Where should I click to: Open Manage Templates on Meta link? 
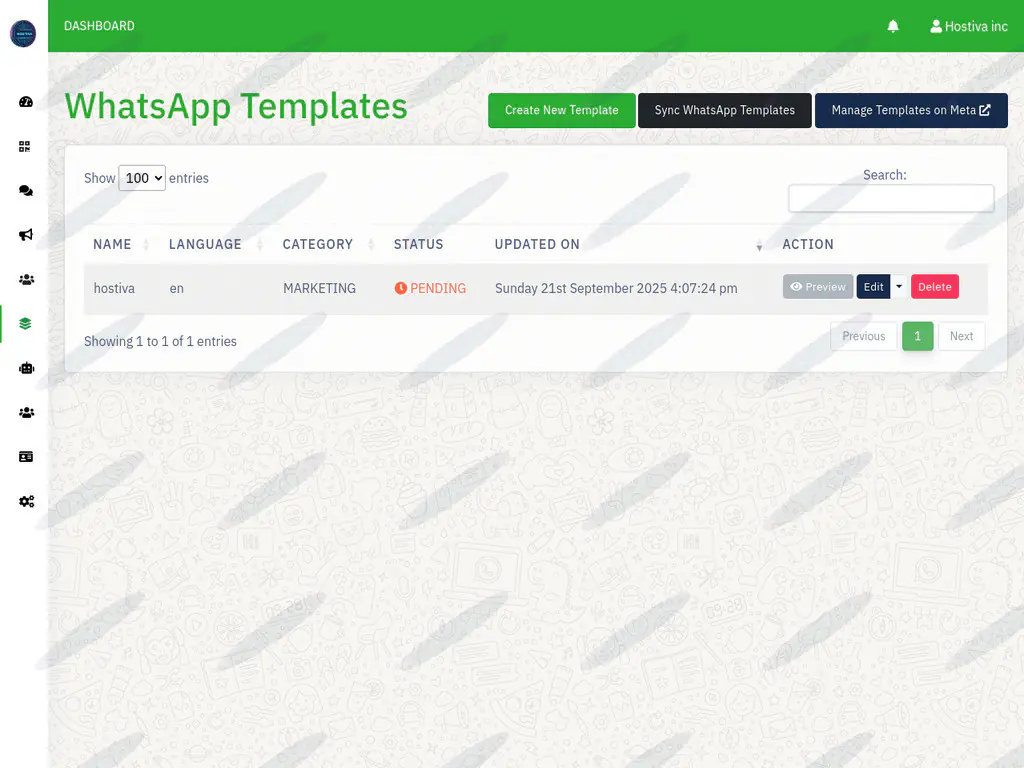[910, 110]
